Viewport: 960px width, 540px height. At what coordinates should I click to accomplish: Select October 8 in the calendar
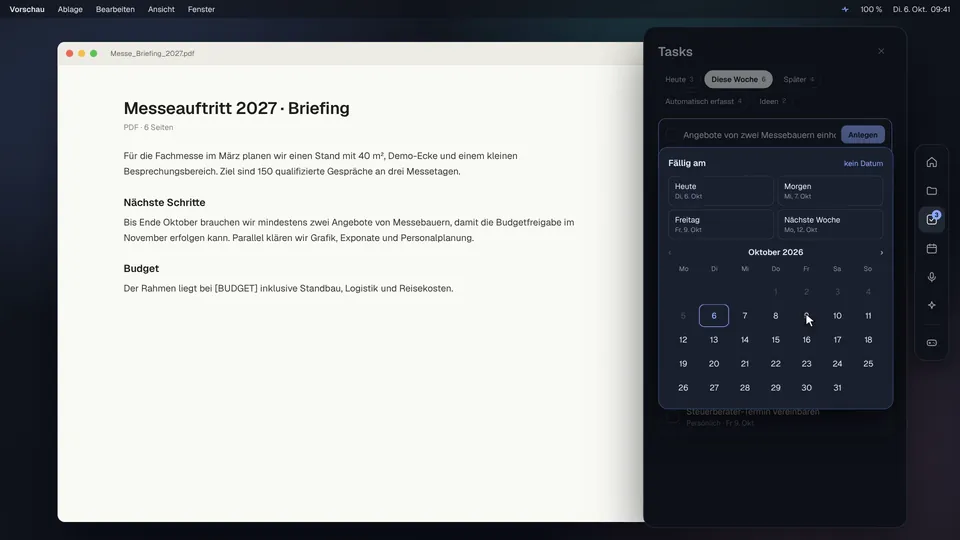(x=776, y=316)
